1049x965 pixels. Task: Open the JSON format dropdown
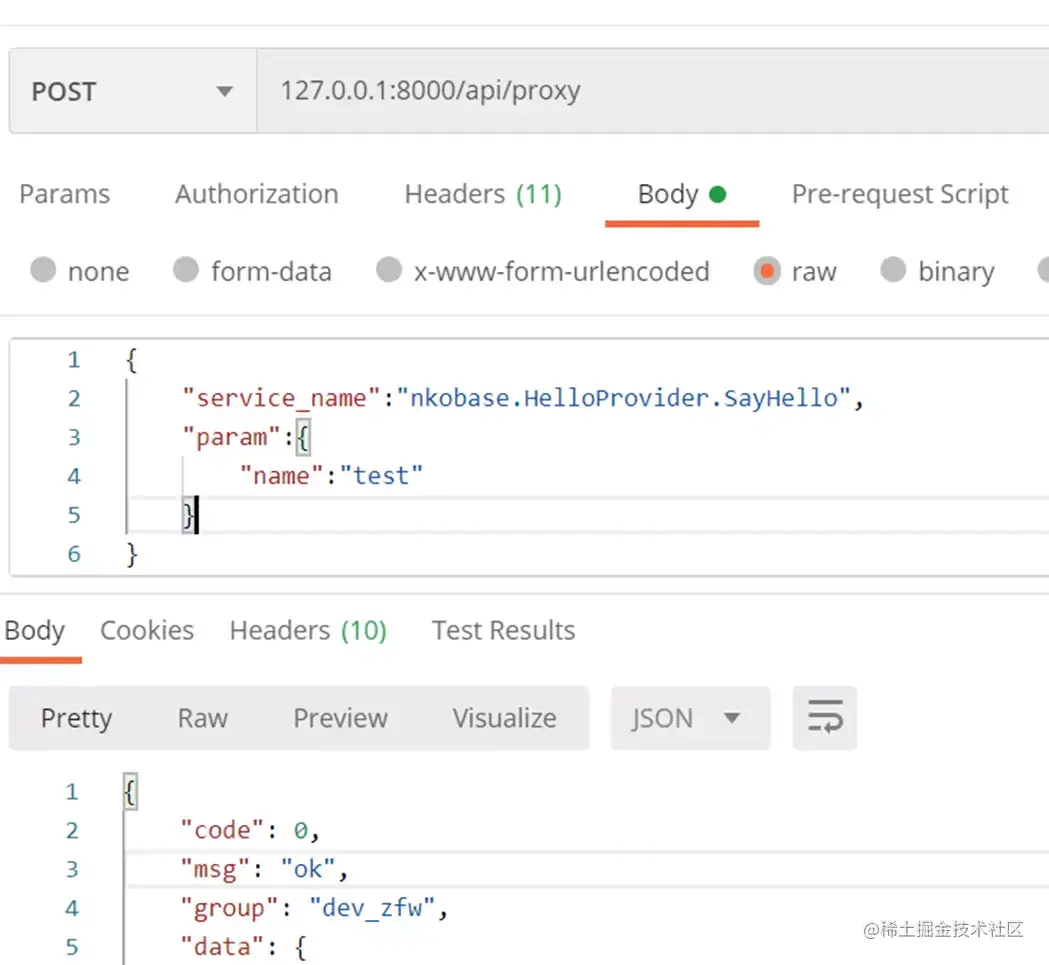pos(690,718)
